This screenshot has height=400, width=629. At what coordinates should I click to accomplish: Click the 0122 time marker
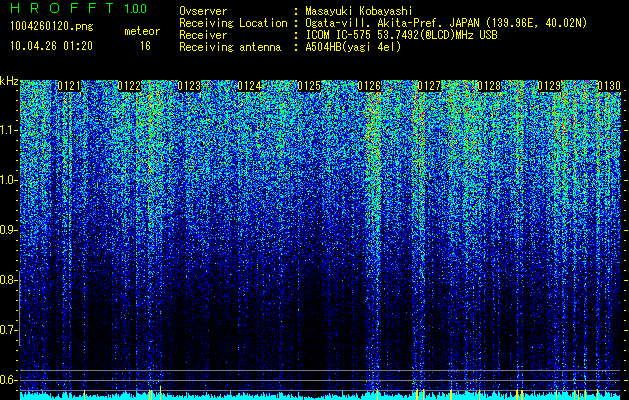click(x=129, y=86)
